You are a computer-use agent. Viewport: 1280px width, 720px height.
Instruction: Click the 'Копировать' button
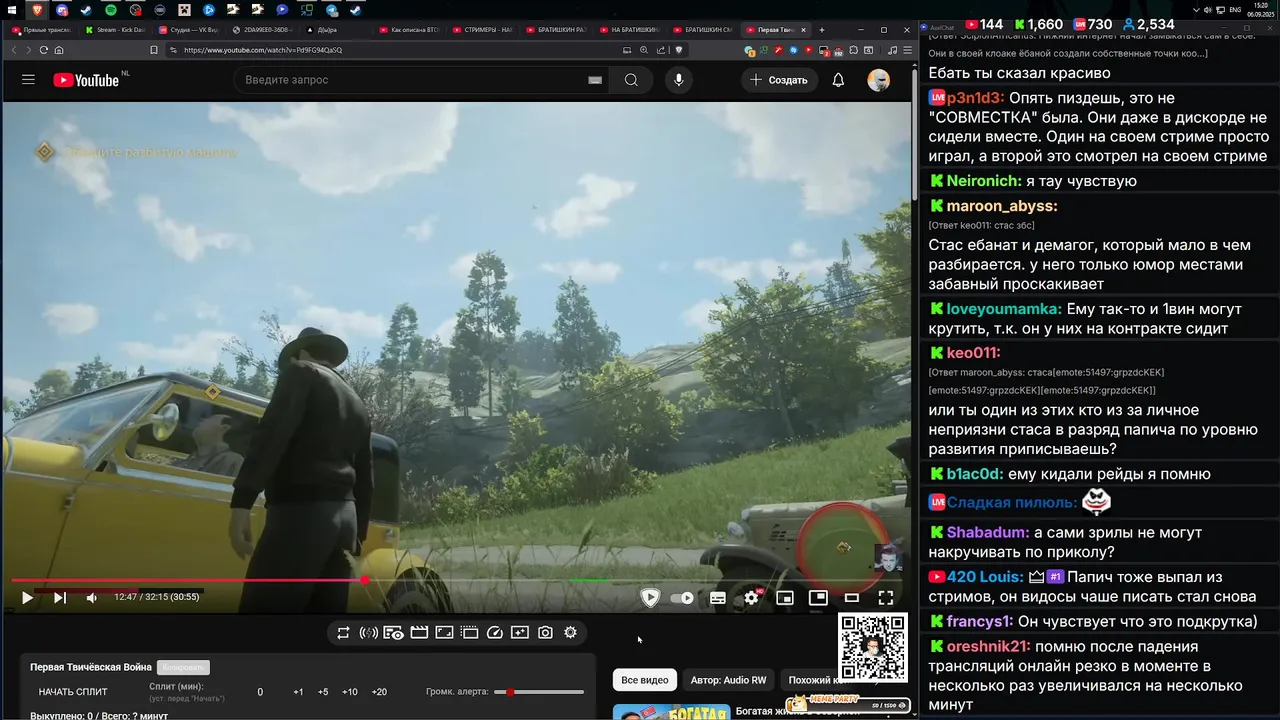183,667
